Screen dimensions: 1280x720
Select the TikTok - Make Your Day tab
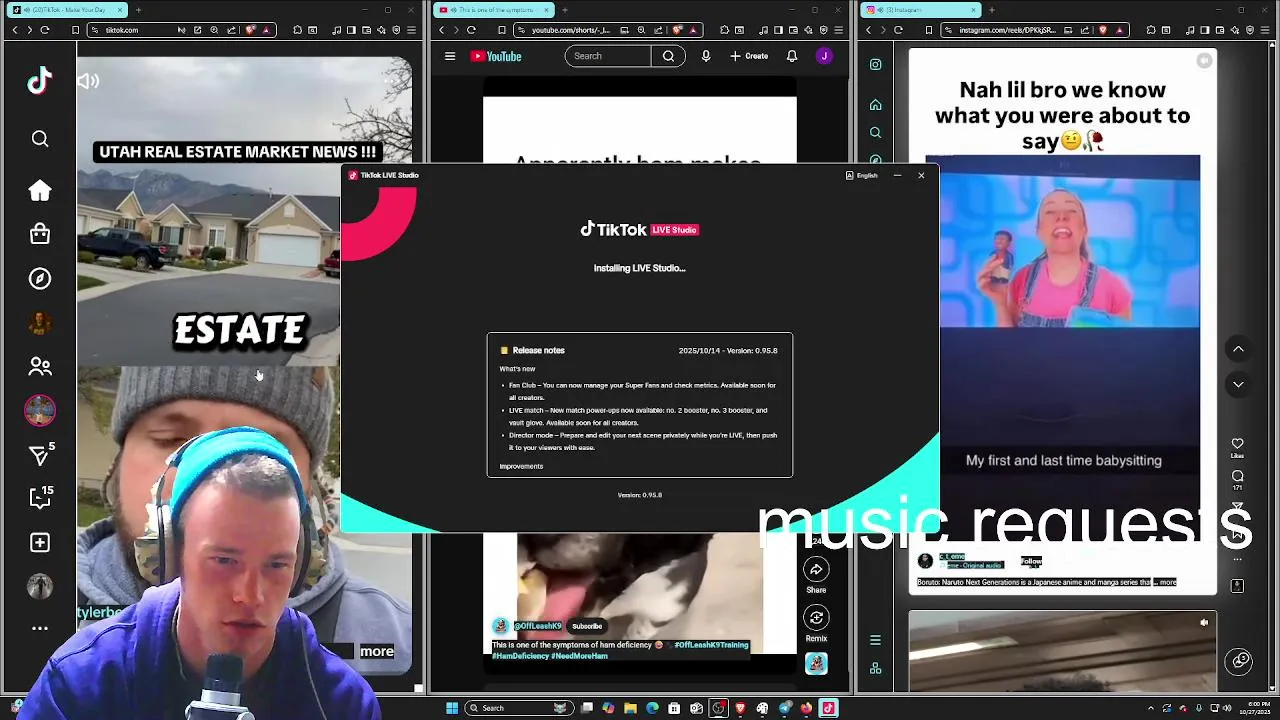coord(65,10)
